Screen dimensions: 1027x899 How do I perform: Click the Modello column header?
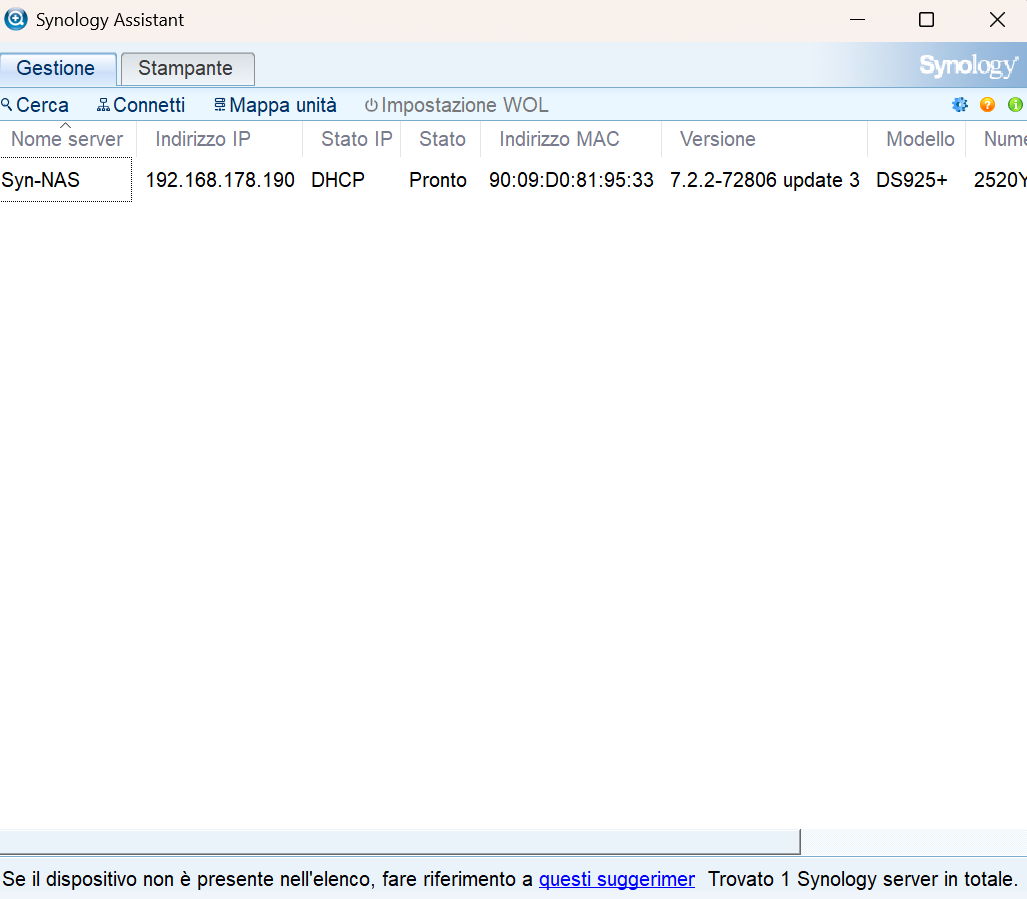pos(920,139)
